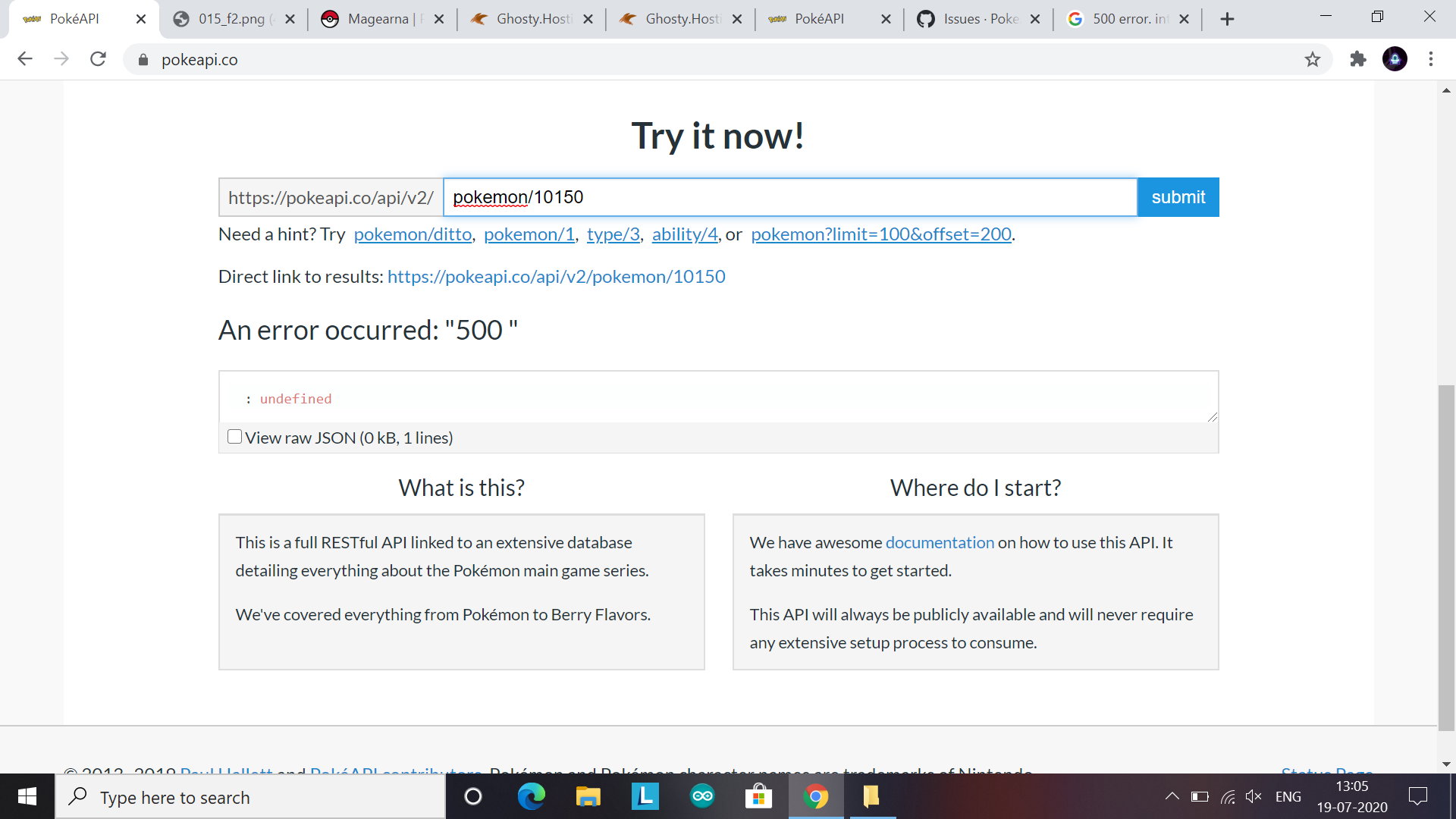Image resolution: width=1456 pixels, height=819 pixels.
Task: Open the documentation link
Action: (x=940, y=543)
